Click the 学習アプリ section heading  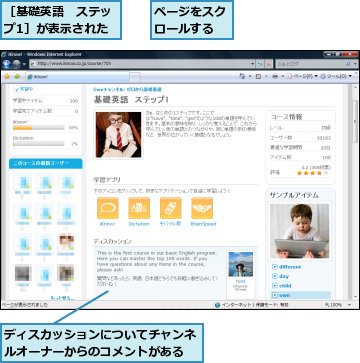pos(107,180)
